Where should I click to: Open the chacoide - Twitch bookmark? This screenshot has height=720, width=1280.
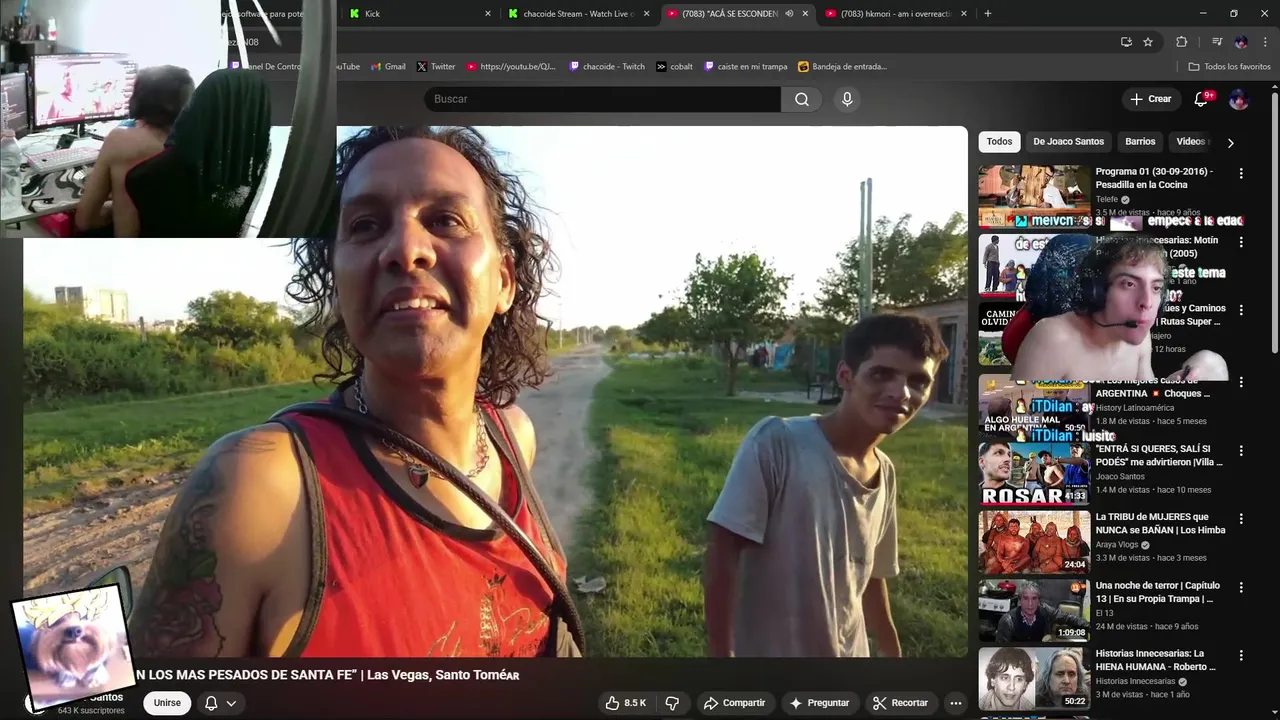607,67
